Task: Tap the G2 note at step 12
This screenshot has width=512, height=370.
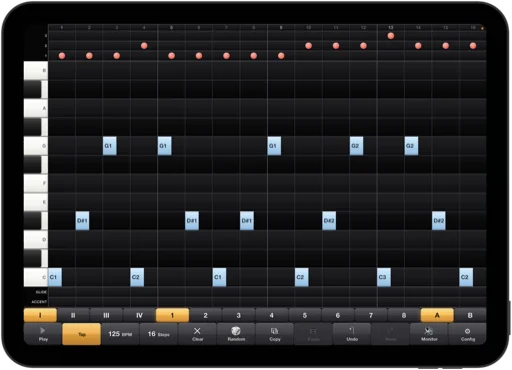Action: [x=356, y=146]
